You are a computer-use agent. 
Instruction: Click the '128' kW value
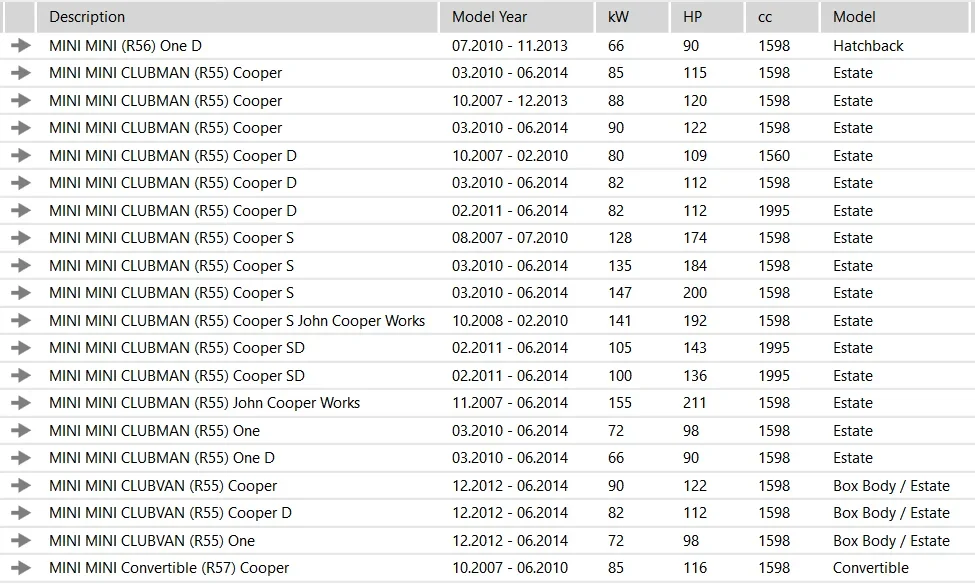coord(620,238)
